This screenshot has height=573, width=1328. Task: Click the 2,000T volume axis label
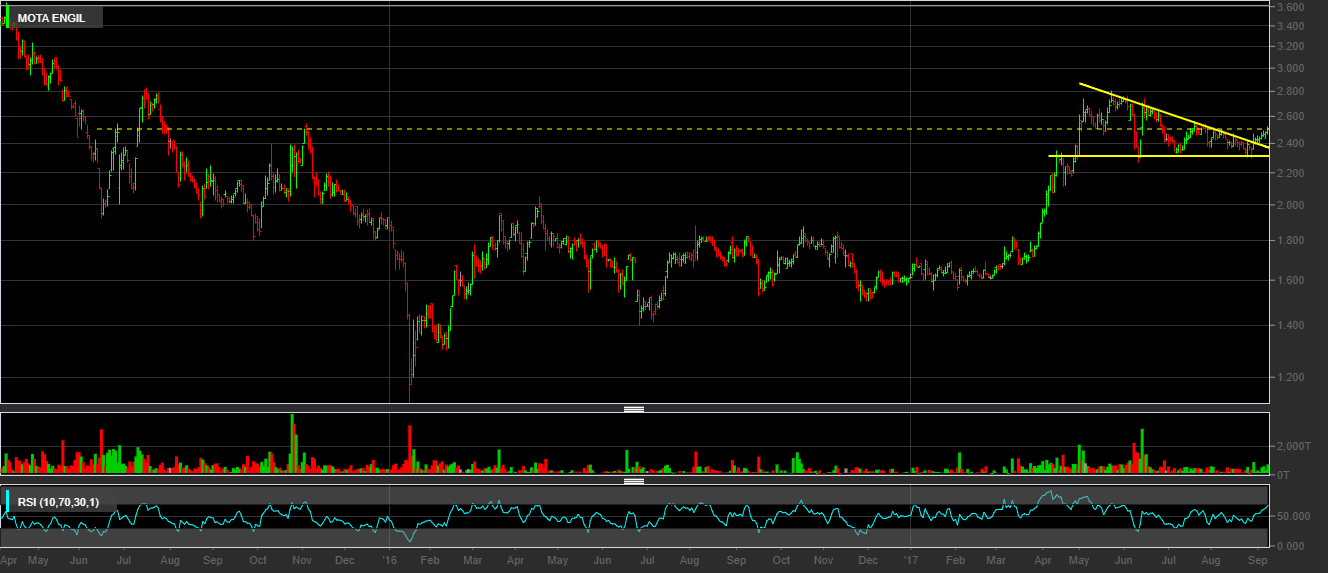(x=1292, y=446)
